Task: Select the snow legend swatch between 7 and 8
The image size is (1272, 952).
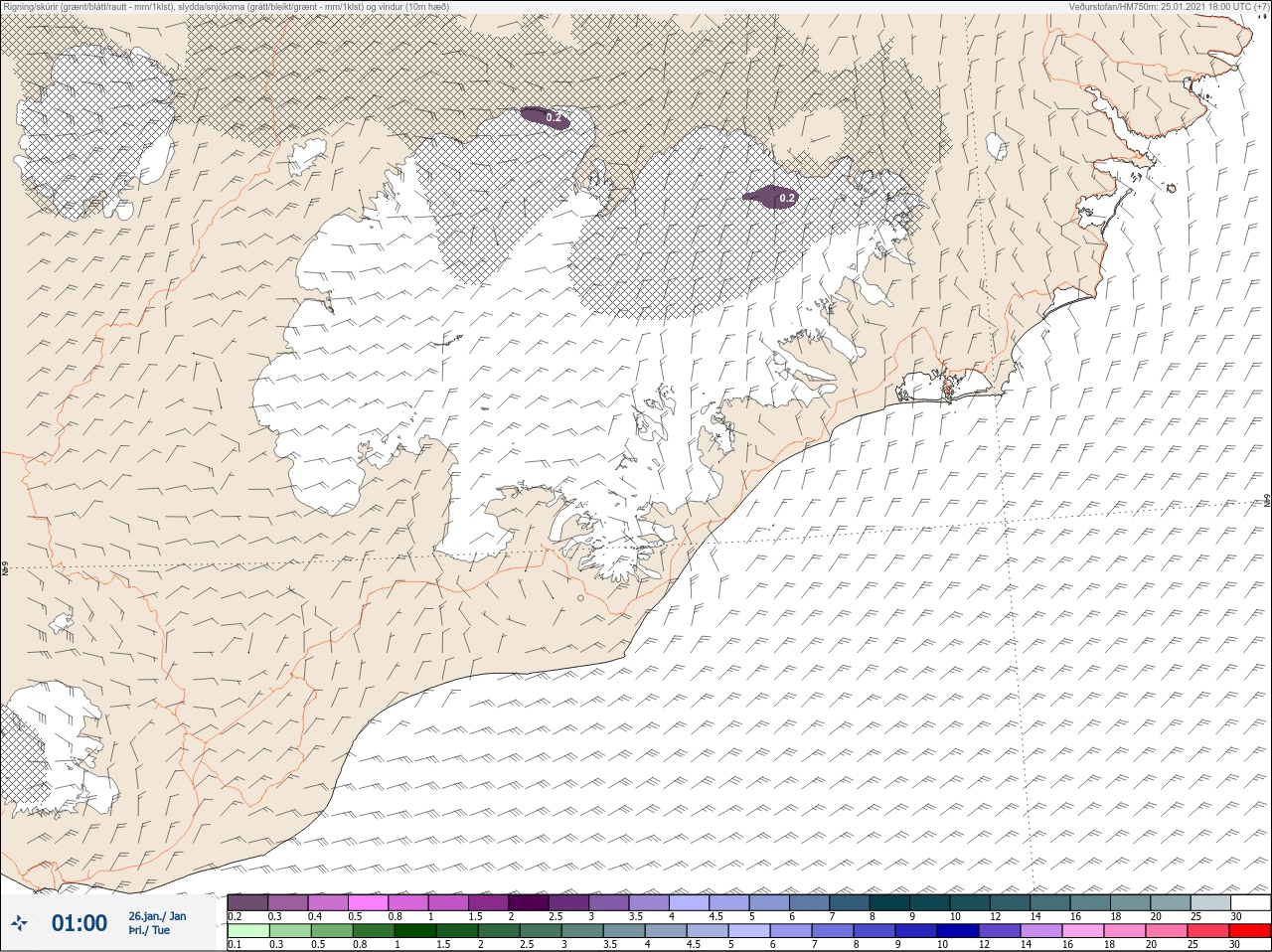Action: pos(850,902)
